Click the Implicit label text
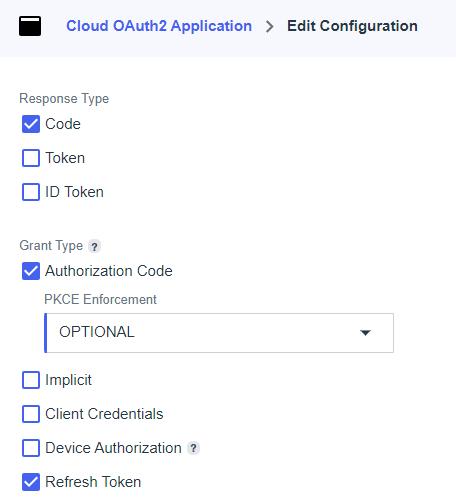456x501 pixels. pos(68,380)
